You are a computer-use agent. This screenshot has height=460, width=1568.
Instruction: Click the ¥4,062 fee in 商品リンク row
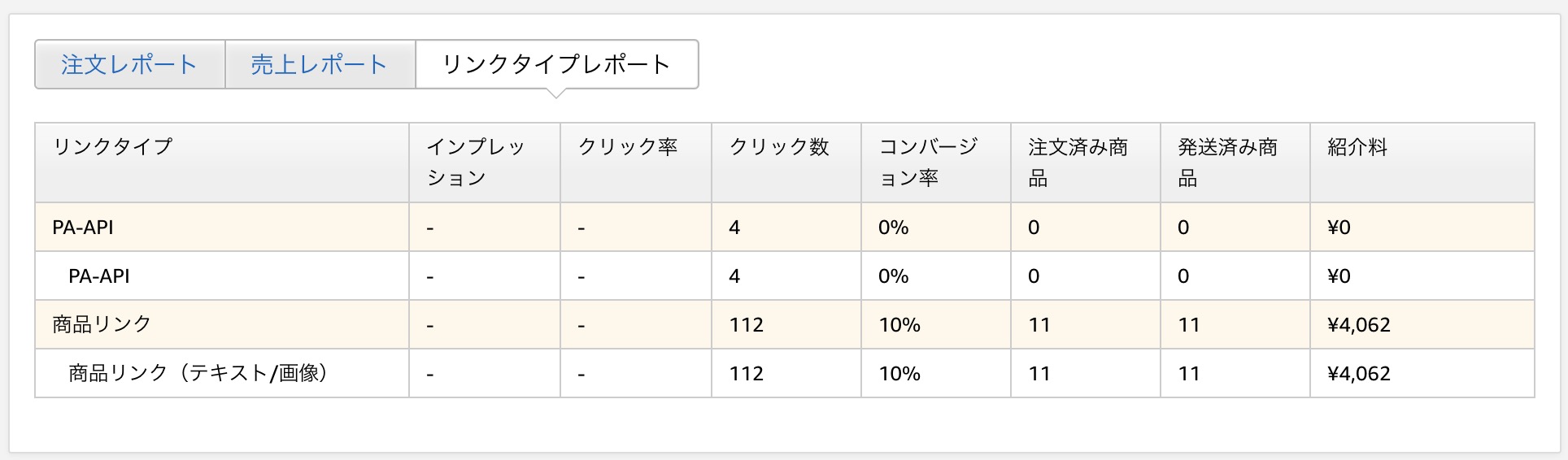coord(1359,325)
